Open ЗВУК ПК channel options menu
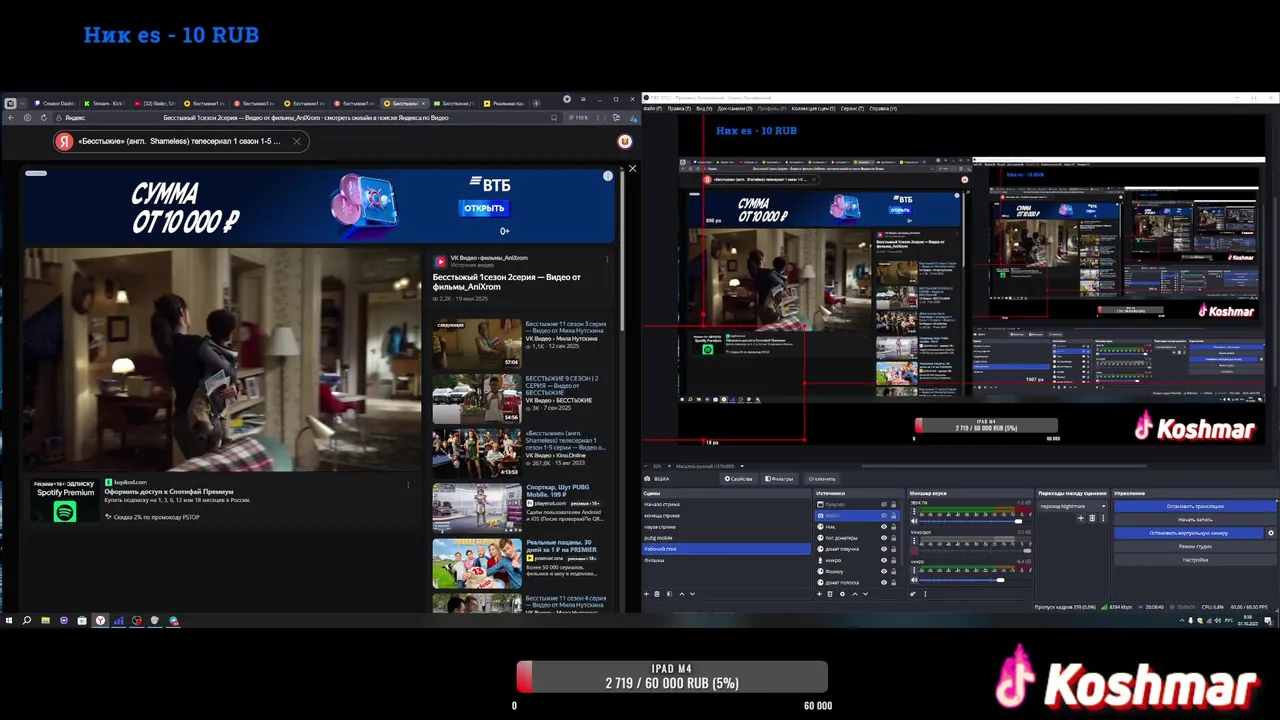Screen dimensions: 1280x720 914,512
